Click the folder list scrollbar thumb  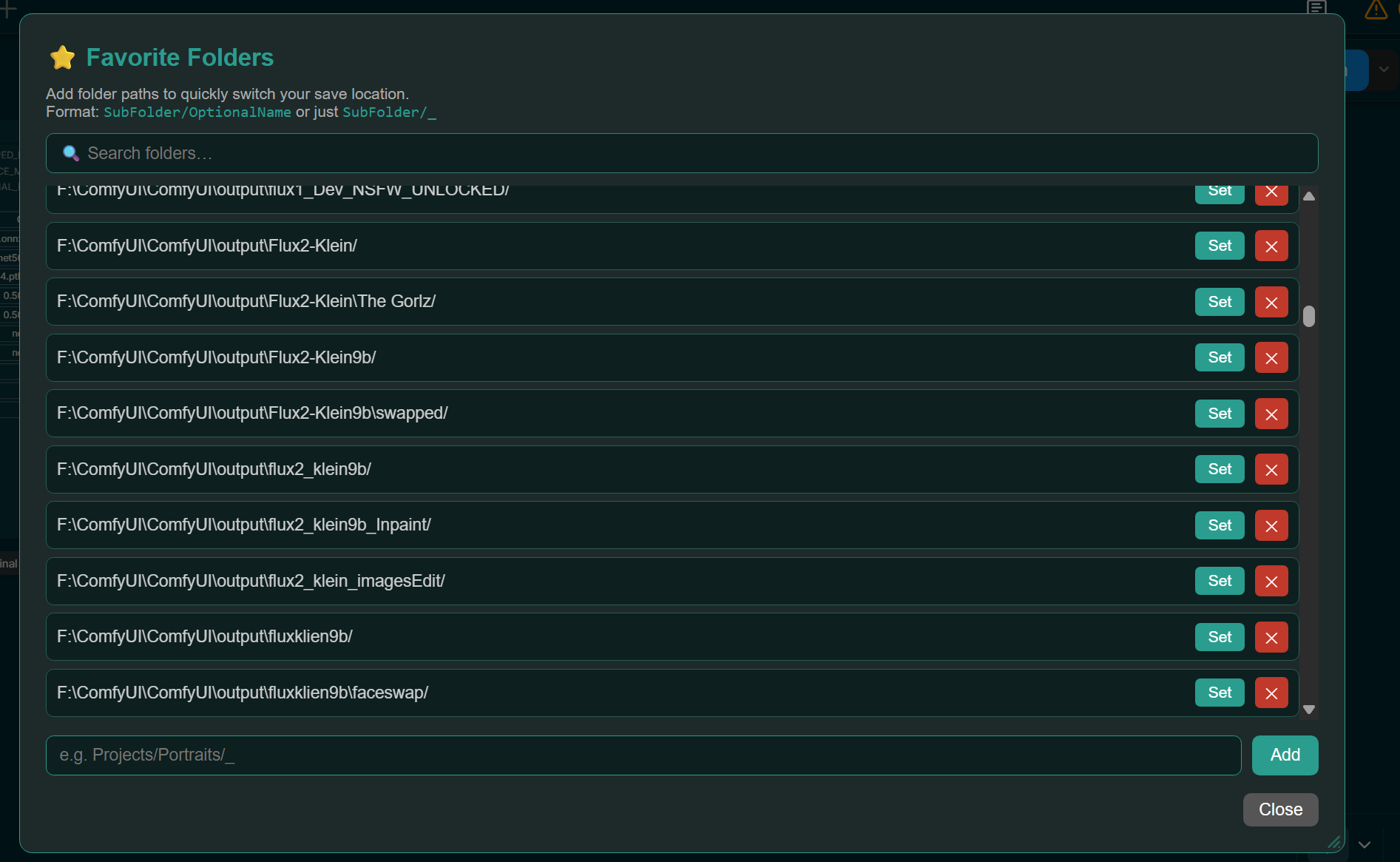click(x=1309, y=316)
